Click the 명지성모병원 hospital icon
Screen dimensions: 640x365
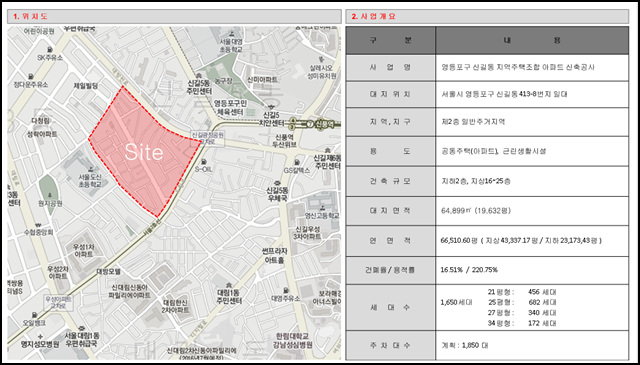(x=40, y=336)
